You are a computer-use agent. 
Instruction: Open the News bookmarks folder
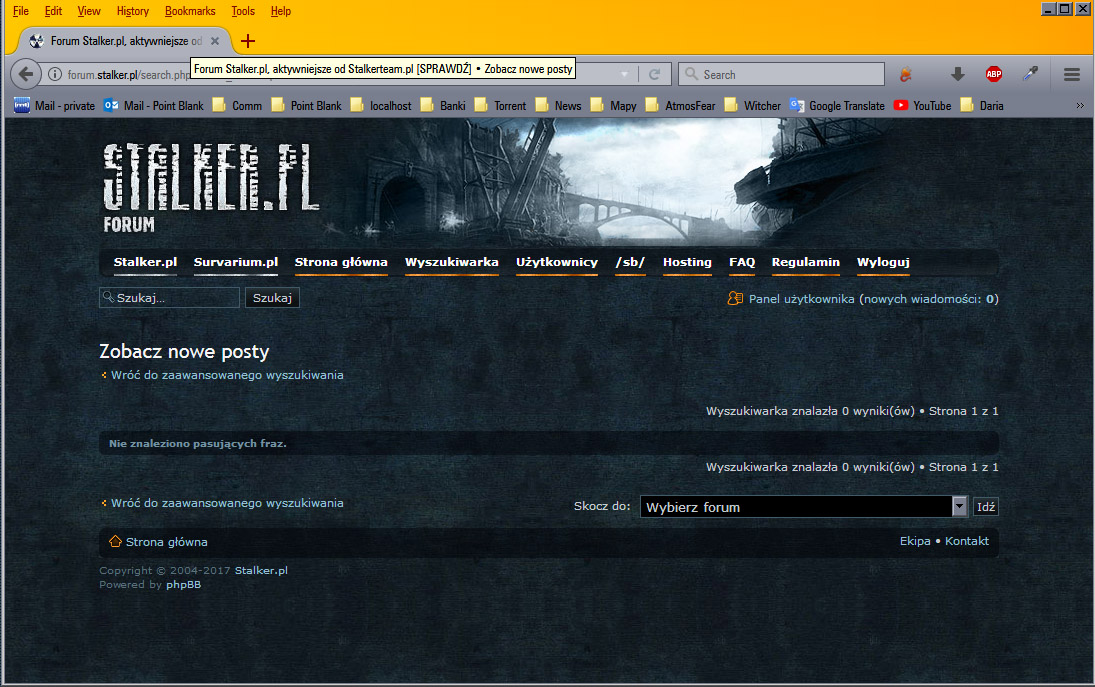click(x=558, y=105)
